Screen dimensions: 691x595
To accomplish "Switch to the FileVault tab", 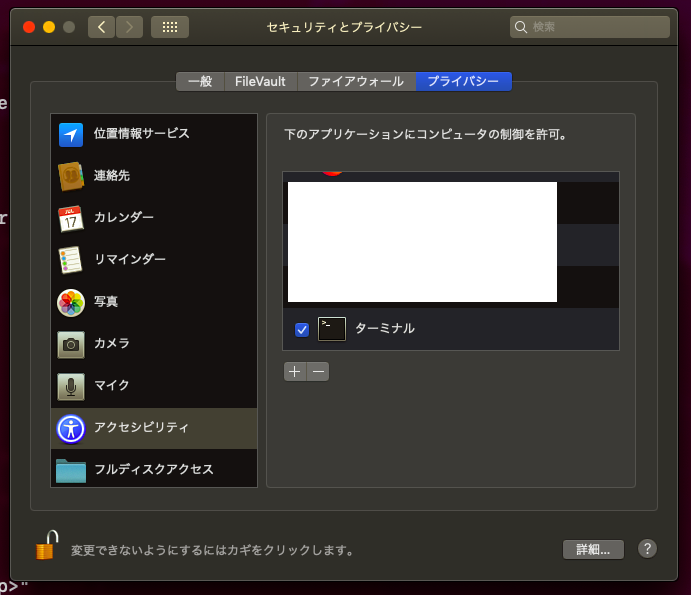I will click(x=260, y=82).
